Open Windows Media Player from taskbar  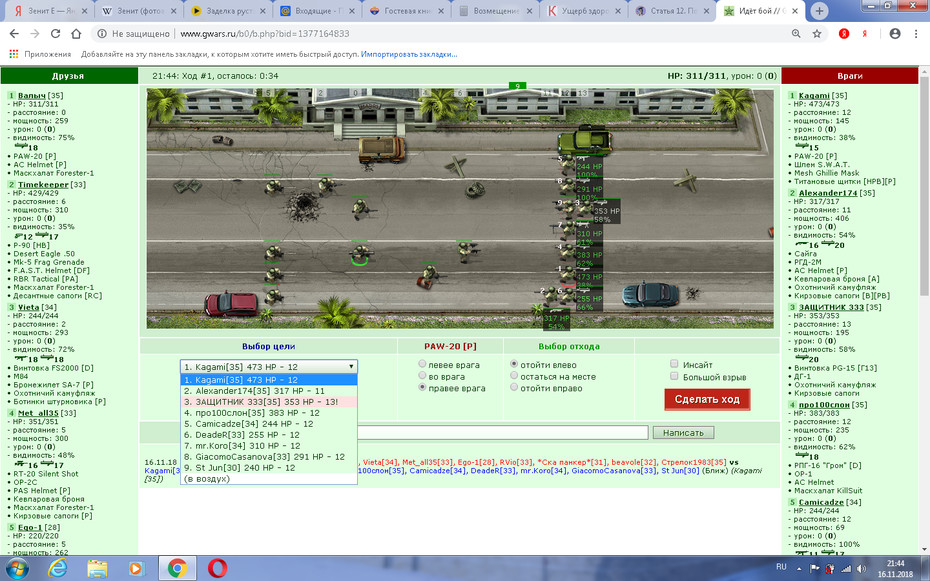[136, 568]
